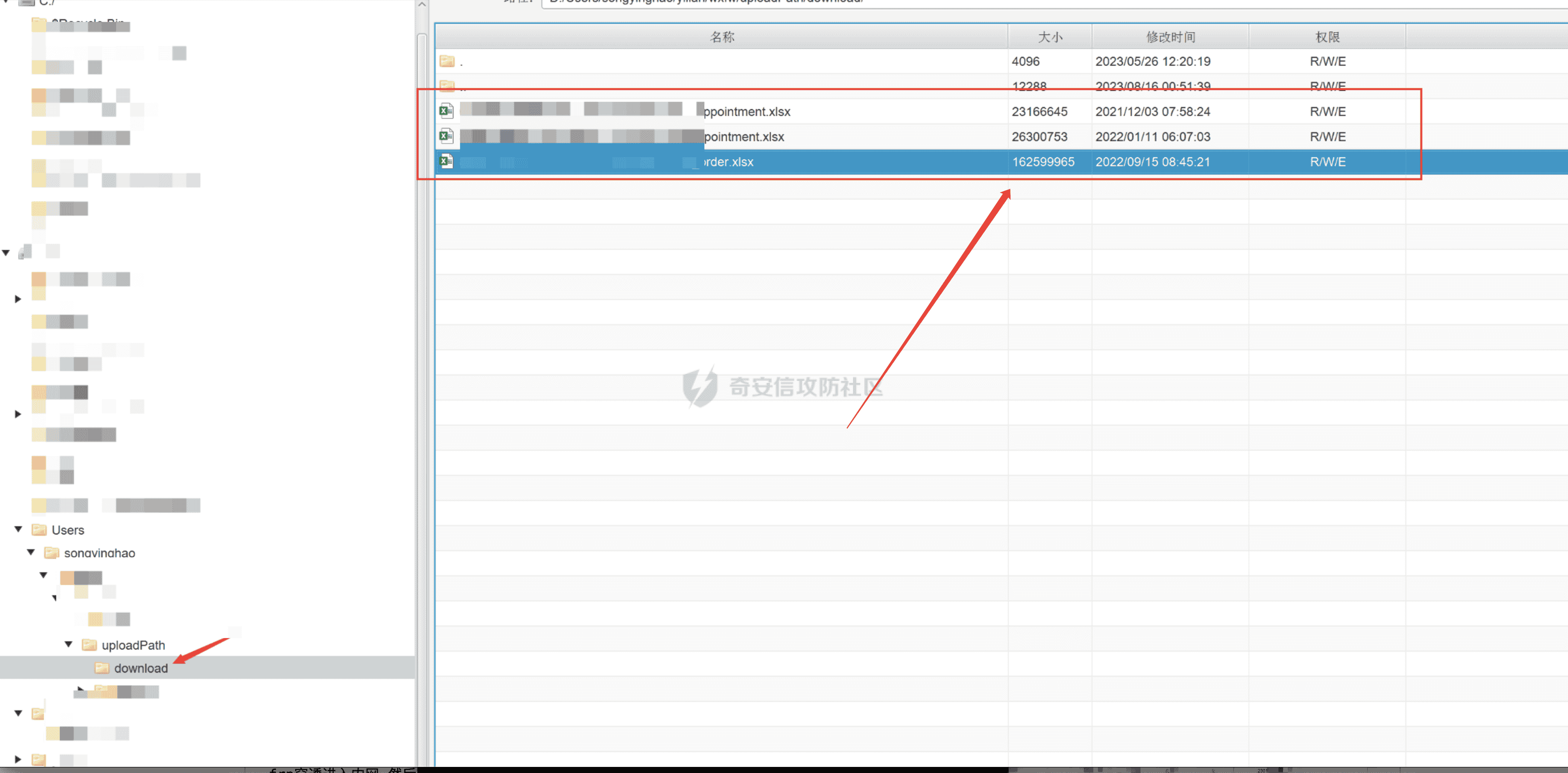The image size is (1568, 773).
Task: Click inside the path input field
Action: 913,2
